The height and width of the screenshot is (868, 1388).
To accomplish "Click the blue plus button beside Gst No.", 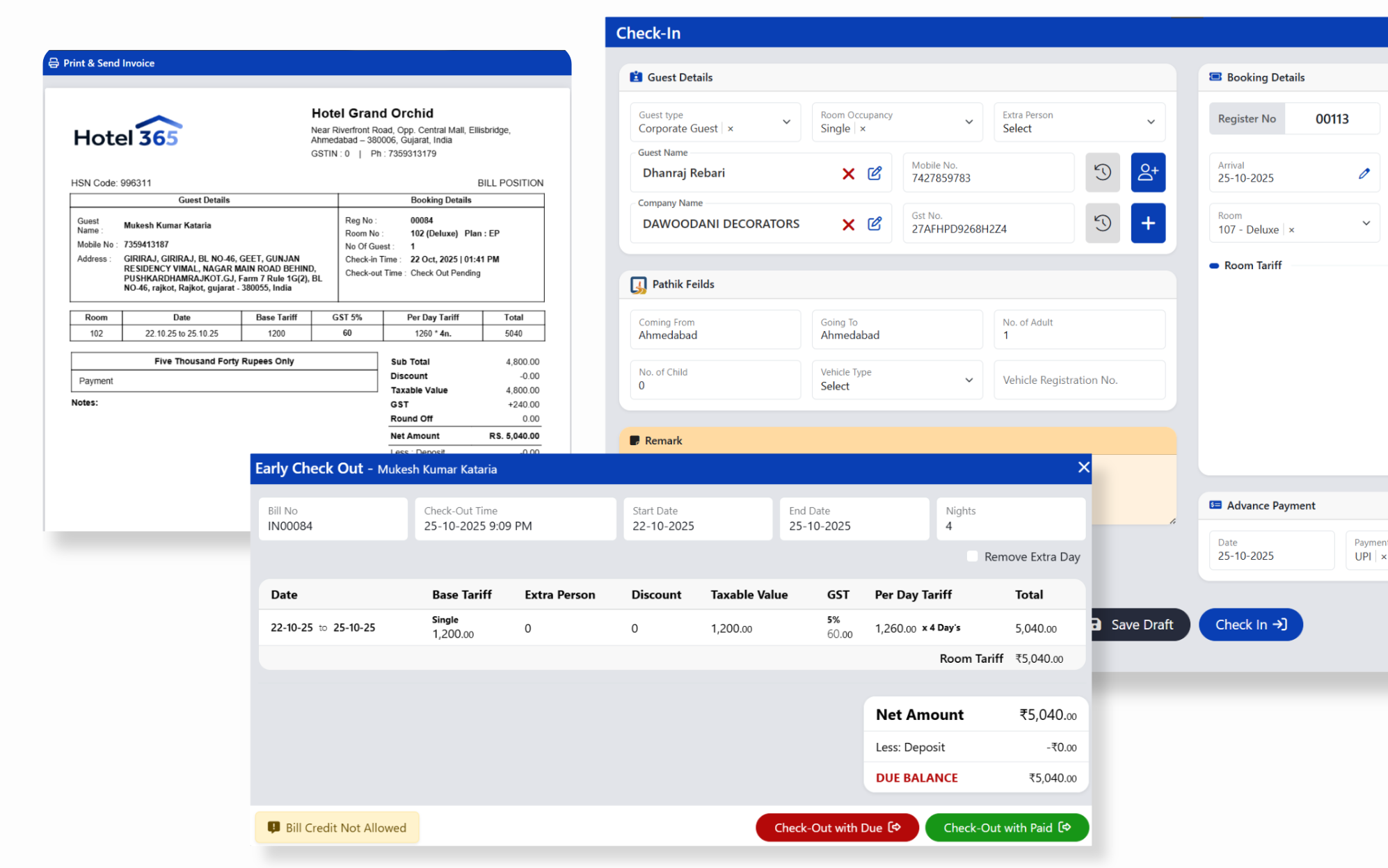I will (x=1147, y=223).
